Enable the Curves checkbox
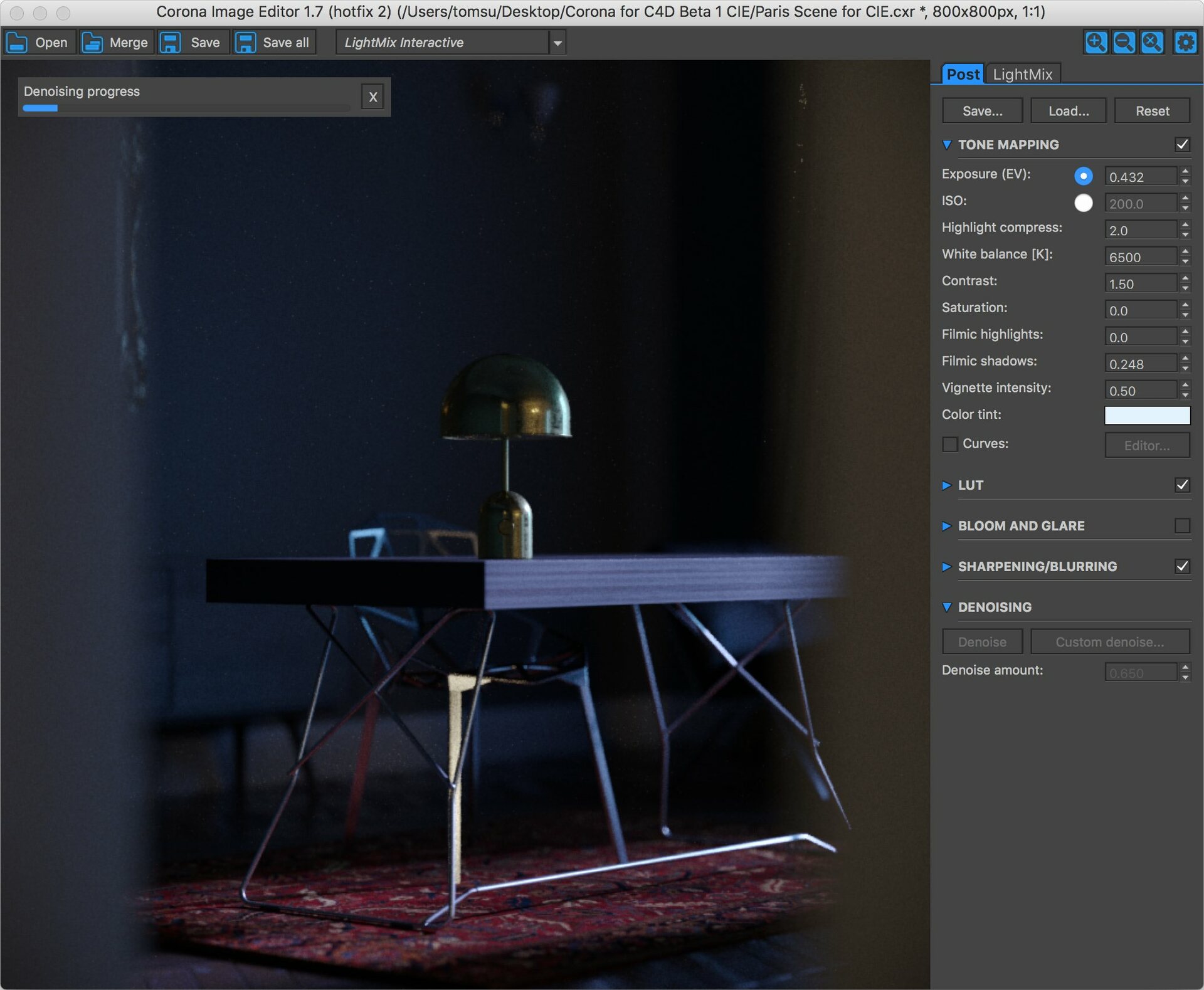Screen dimensions: 1204x990 coord(950,444)
